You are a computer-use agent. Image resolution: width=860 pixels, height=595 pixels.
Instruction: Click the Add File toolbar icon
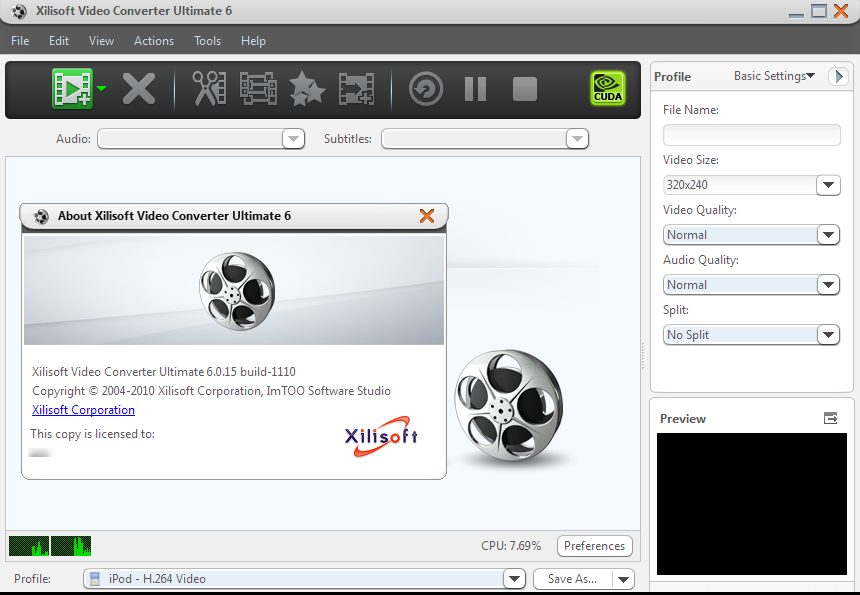72,88
